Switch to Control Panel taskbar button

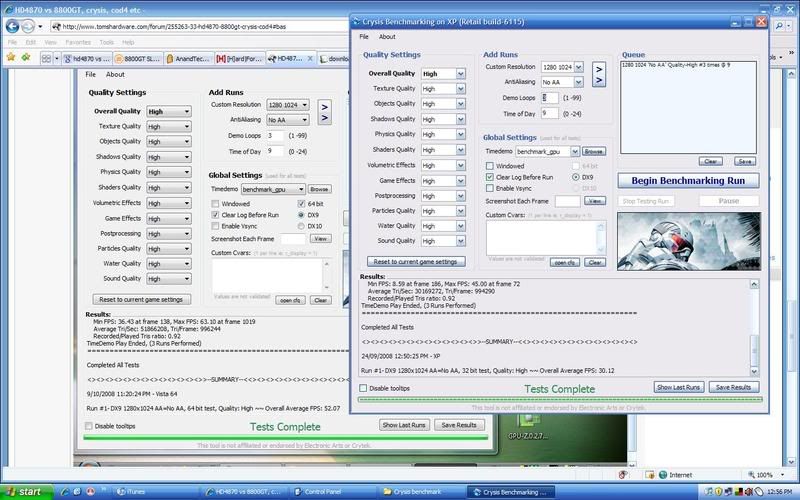(x=334, y=492)
